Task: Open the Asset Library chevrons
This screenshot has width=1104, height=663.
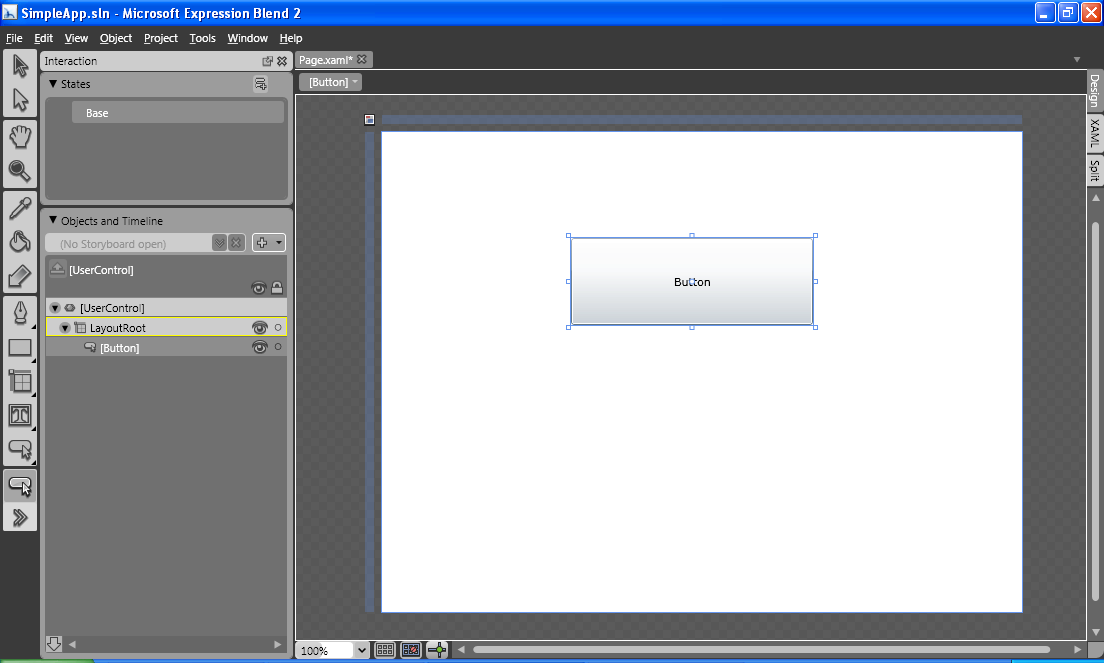Action: pos(20,516)
